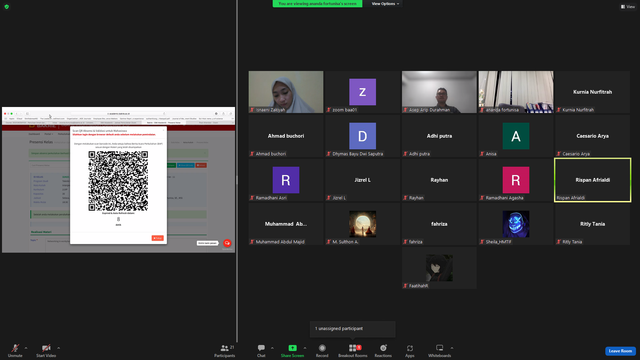Click Ramadhani Agasha's pink R avatar
This screenshot has width=640, height=360.
pos(516,180)
